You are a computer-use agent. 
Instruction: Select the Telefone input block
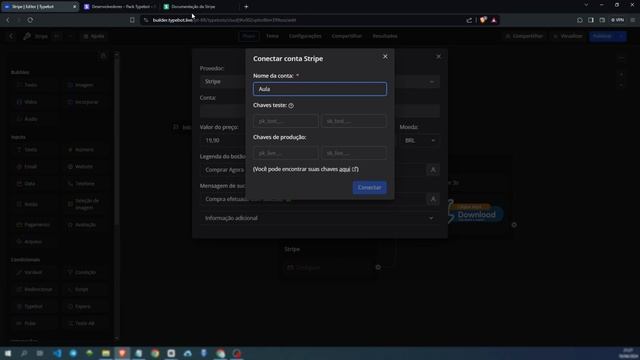(84, 184)
